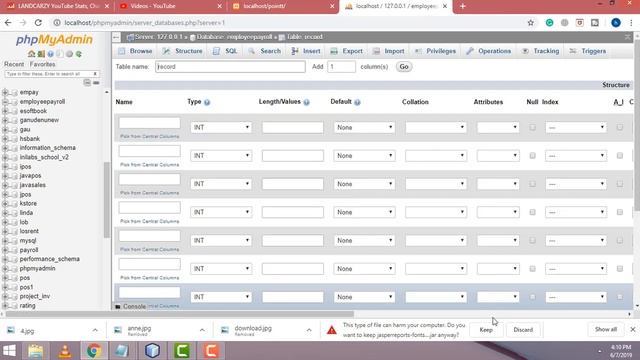
Task: Enable A_I checkbox in fourth row
Action: 620,212
